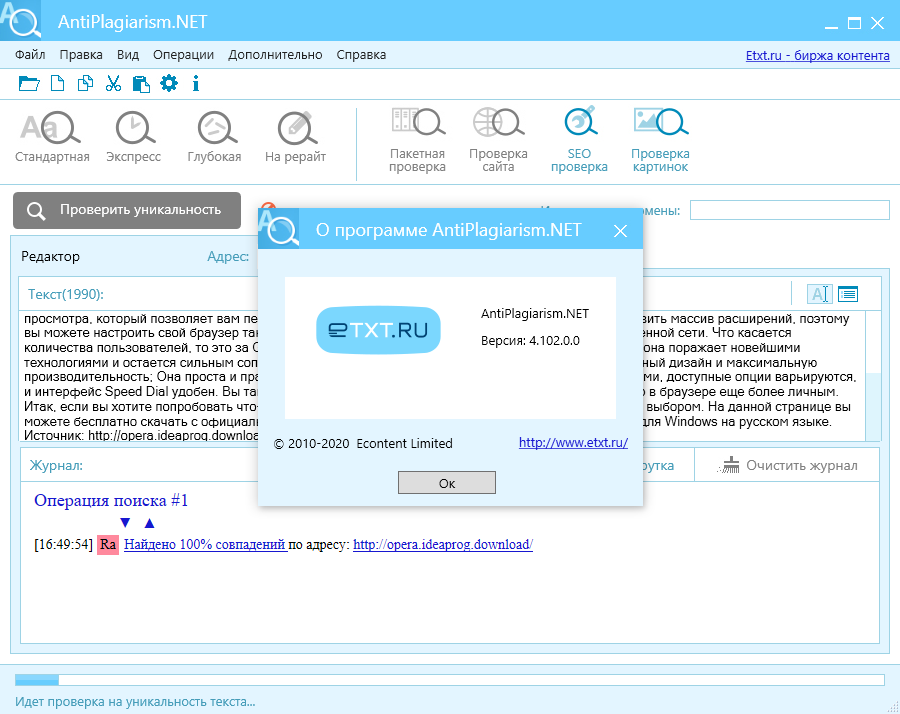Viewport: 900px width, 714px height.
Task: Select Экспресс check mode
Action: 134,137
